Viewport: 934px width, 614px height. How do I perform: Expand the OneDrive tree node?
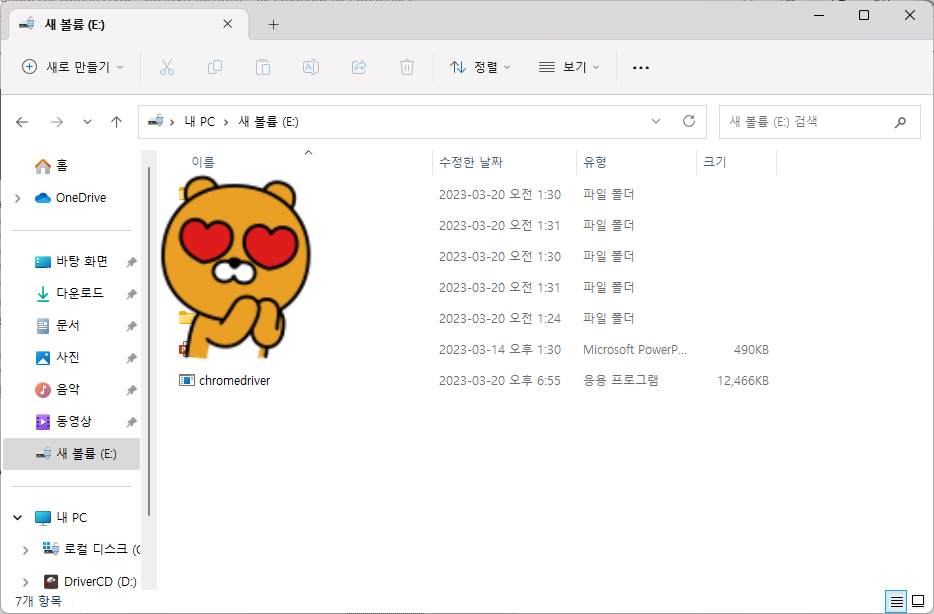tap(18, 198)
